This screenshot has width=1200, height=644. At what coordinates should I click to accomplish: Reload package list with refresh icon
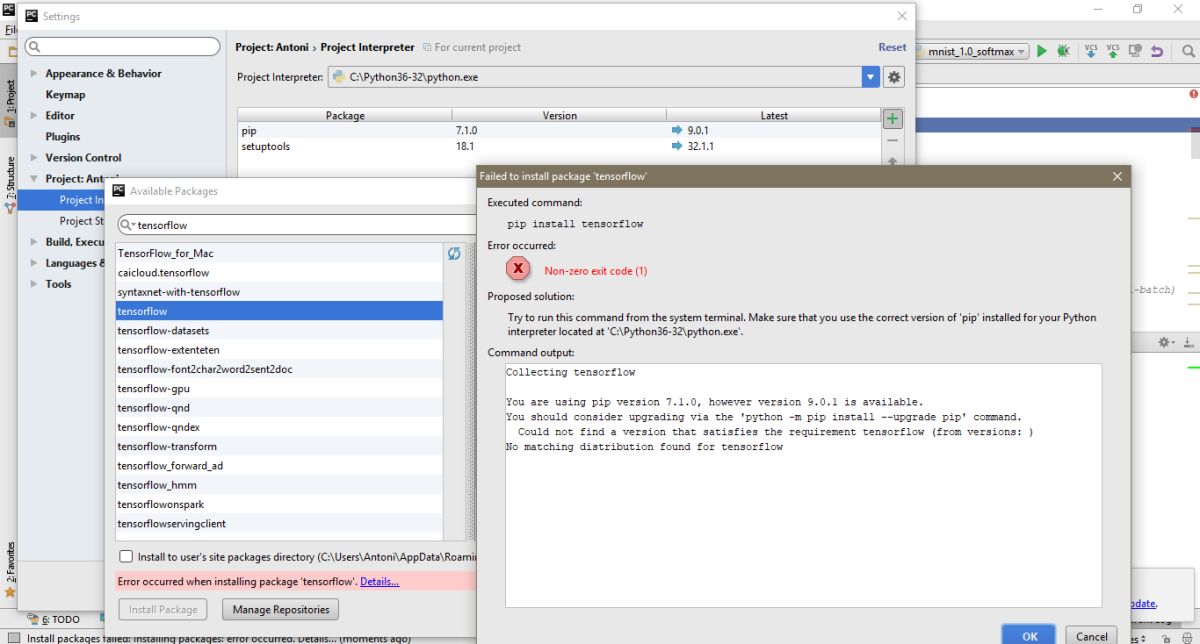point(454,254)
